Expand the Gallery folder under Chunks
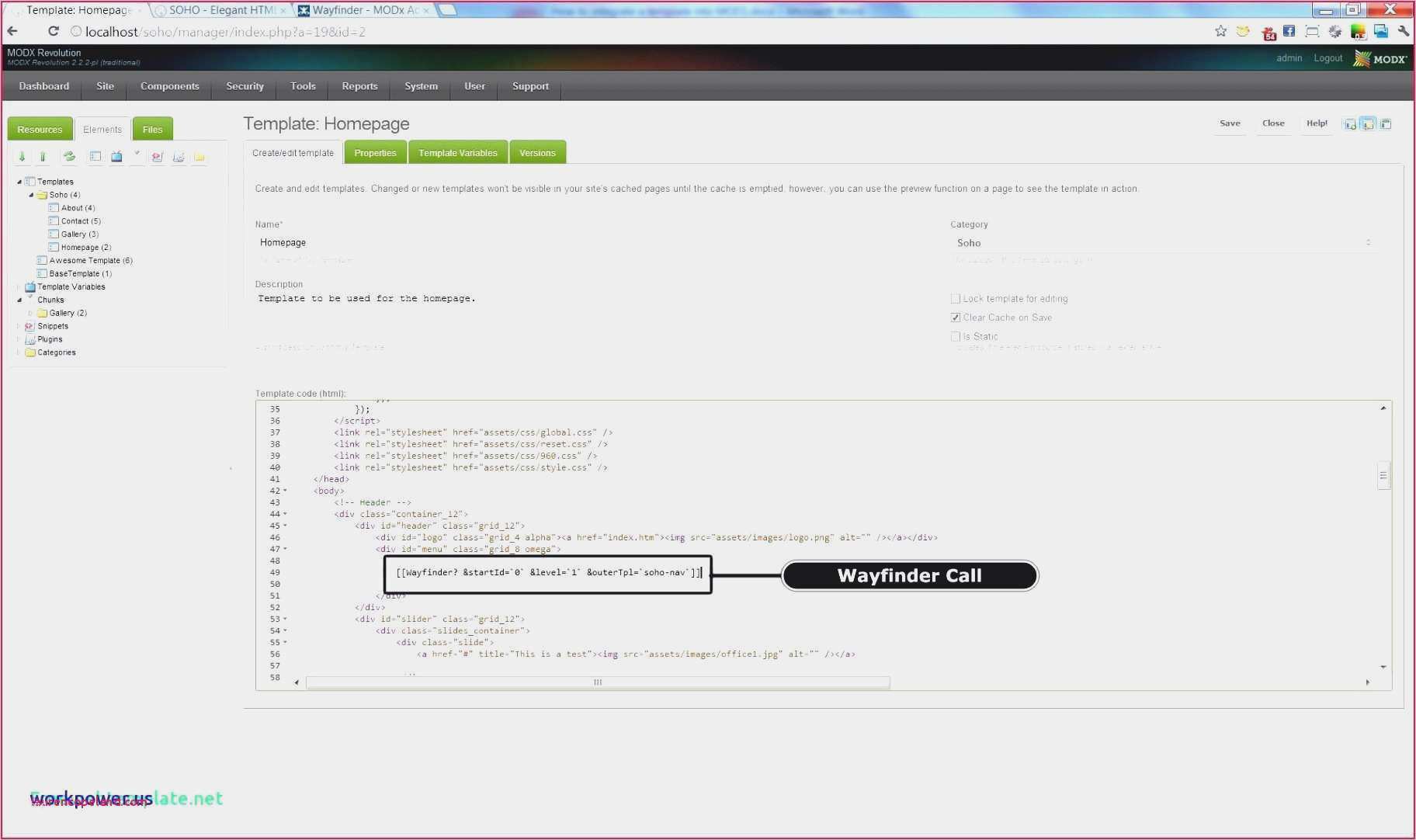Viewport: 1416px width, 840px height. click(x=31, y=313)
